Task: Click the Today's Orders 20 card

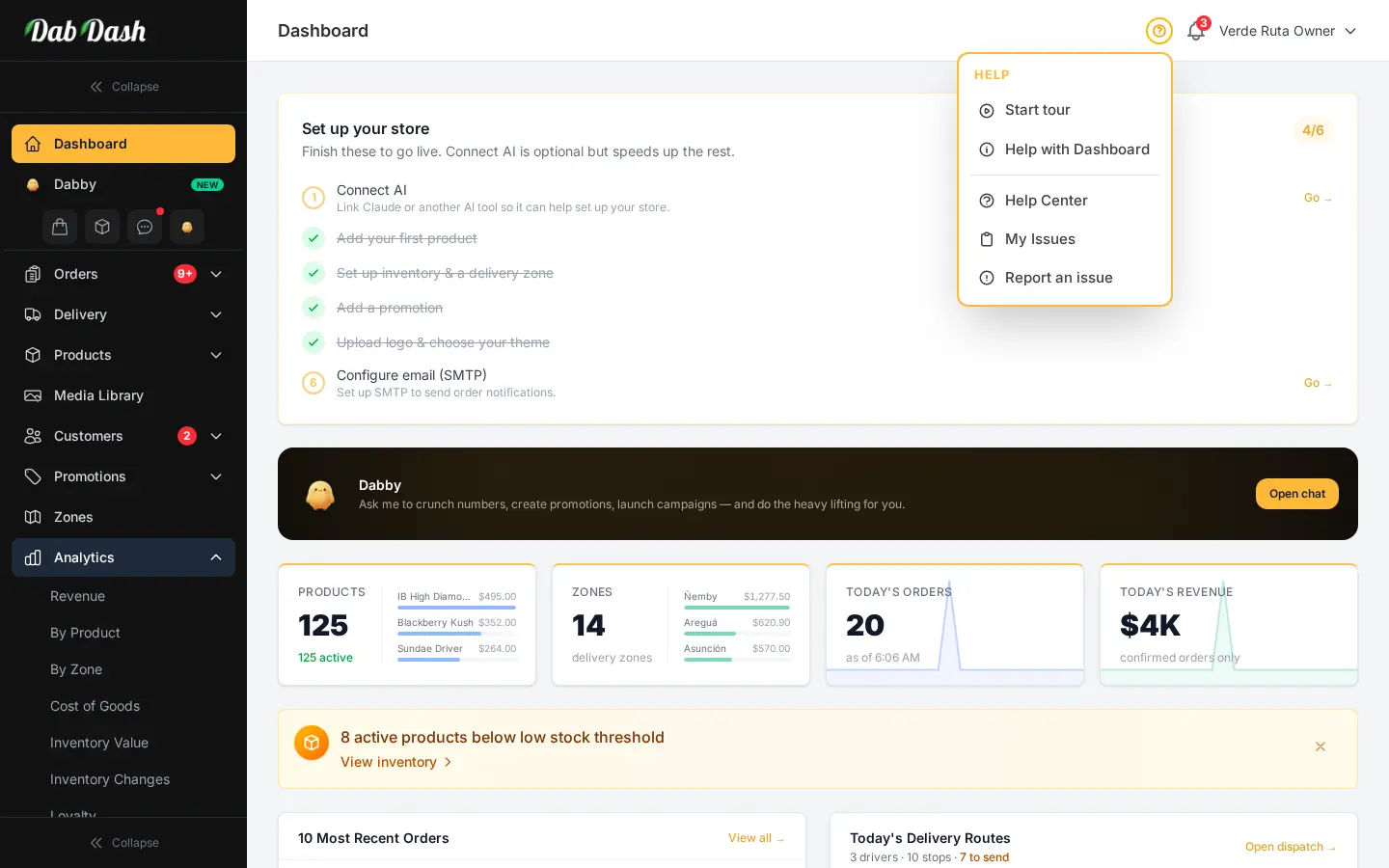Action: 955,625
